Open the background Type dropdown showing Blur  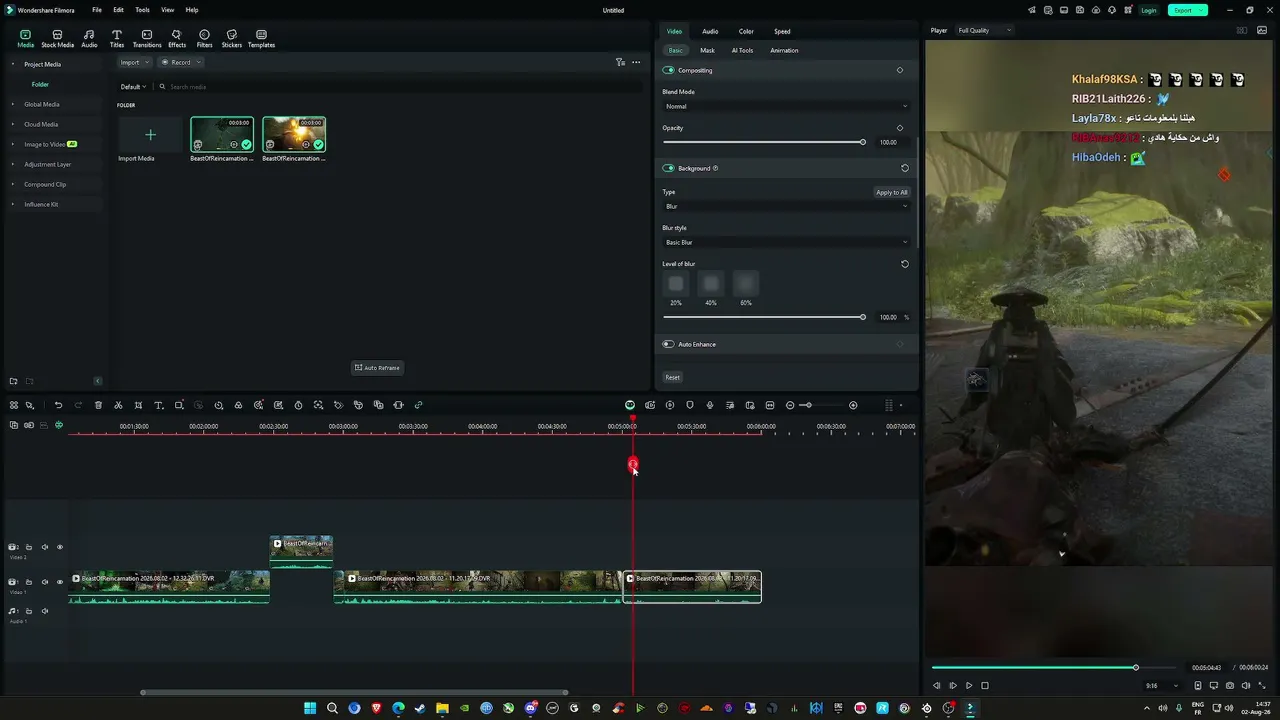(x=786, y=206)
